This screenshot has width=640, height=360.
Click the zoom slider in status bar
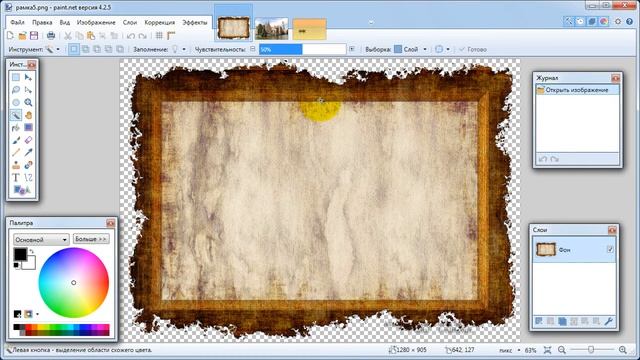(x=591, y=350)
